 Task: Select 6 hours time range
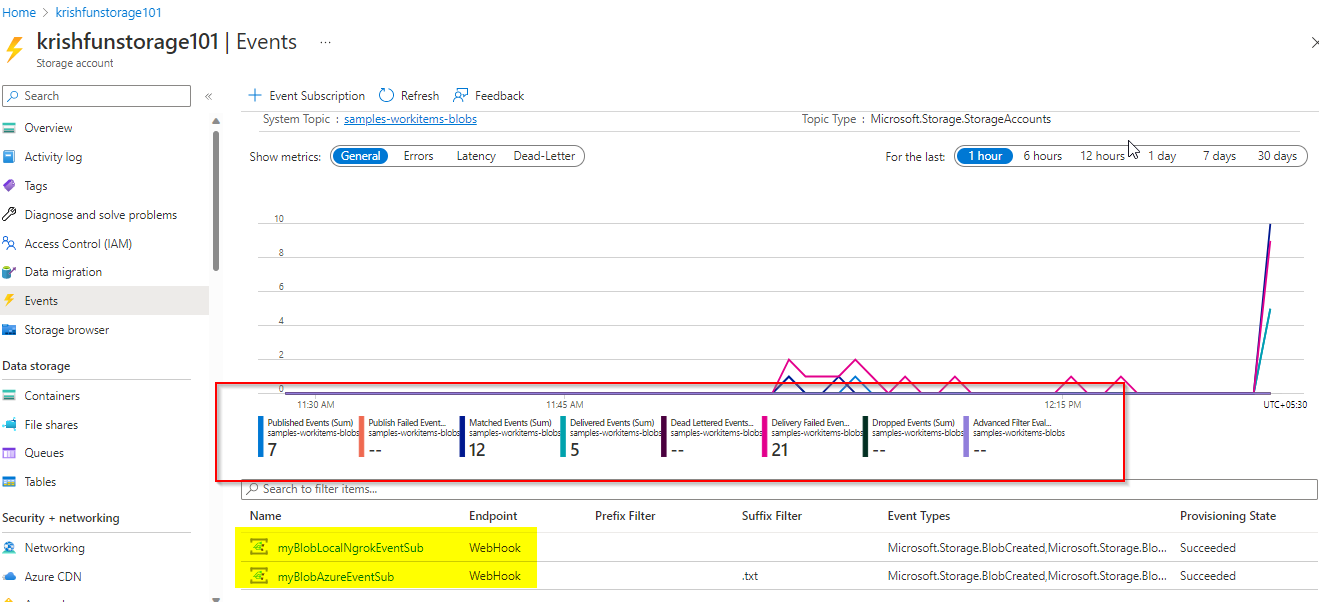pos(1042,156)
